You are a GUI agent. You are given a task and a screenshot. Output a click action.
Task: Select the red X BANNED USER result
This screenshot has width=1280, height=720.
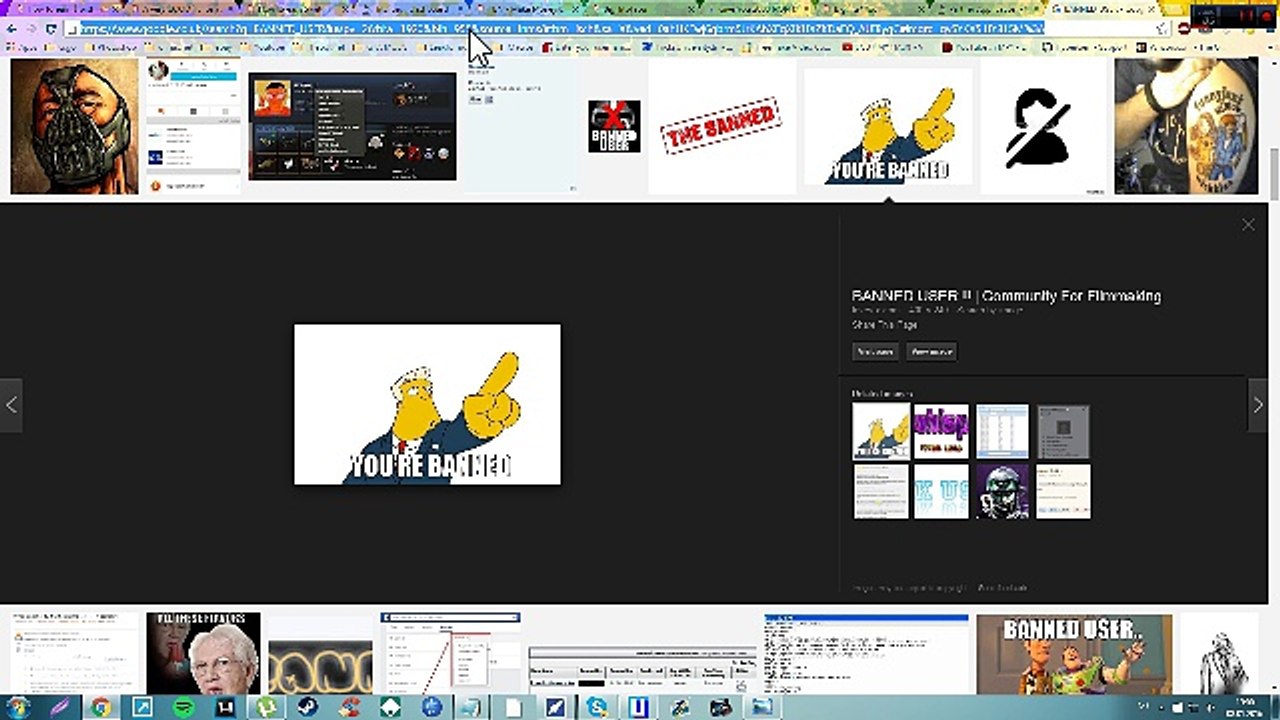point(614,126)
